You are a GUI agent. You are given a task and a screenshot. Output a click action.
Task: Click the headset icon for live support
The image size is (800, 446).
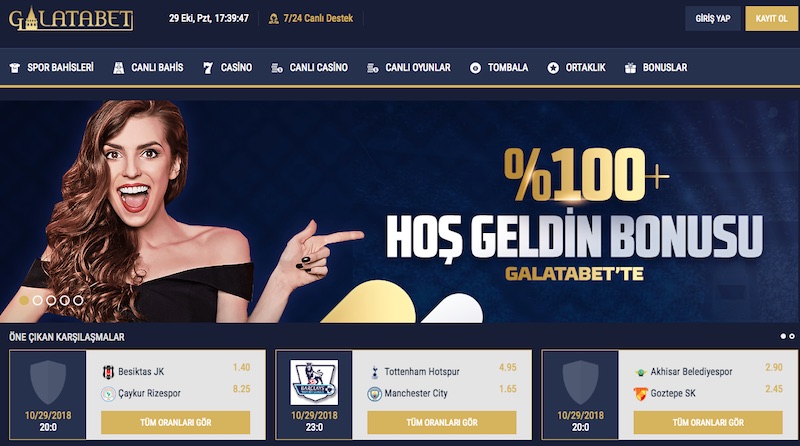tap(273, 19)
